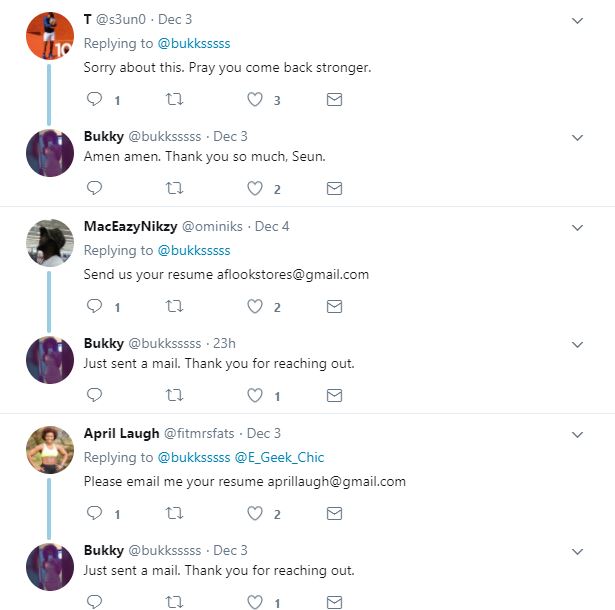Retweet T's "Pray you come back stronger" tweet
The width and height of the screenshot is (615, 610).
pos(174,100)
